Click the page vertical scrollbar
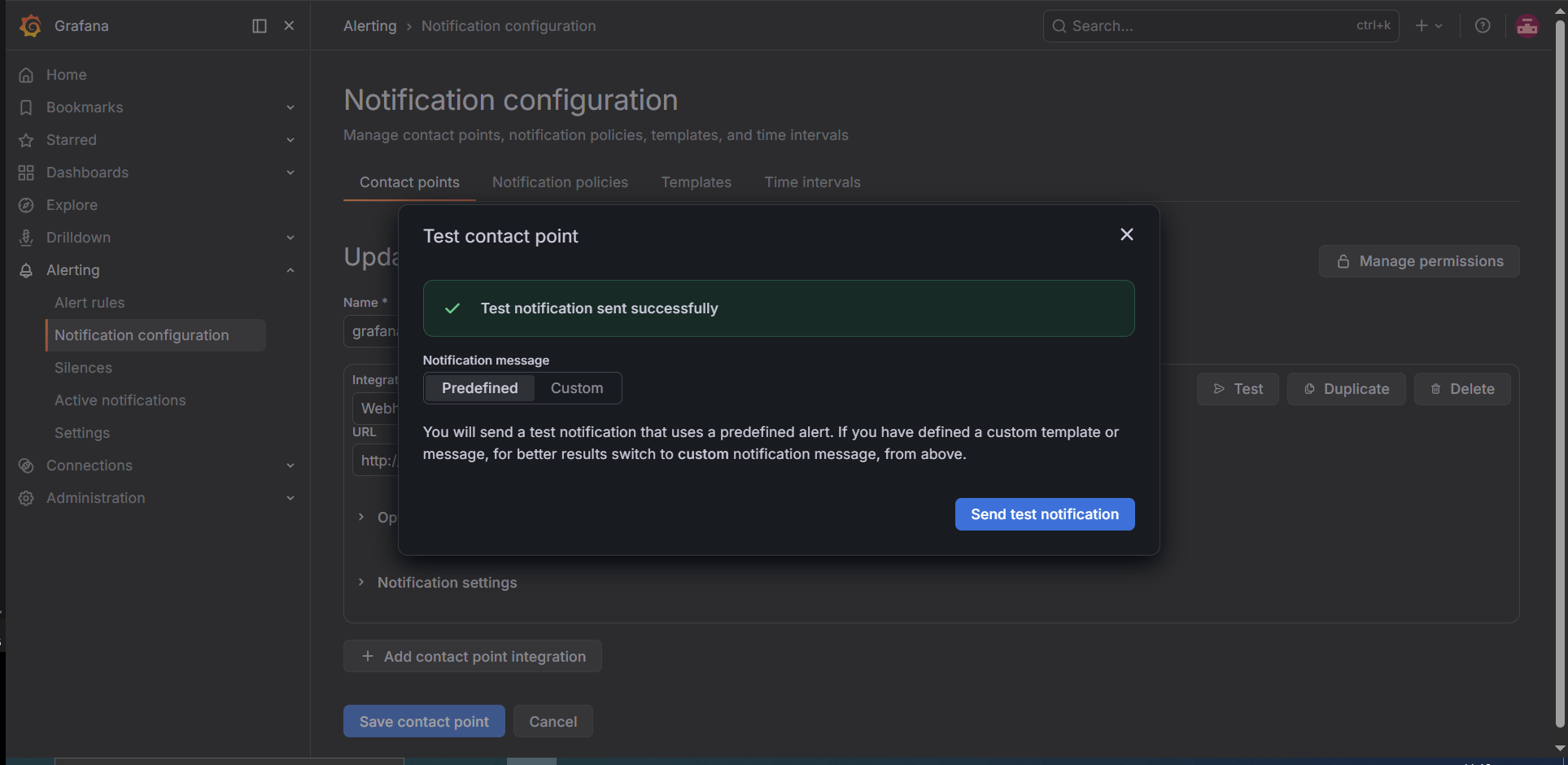Viewport: 1568px width, 765px height. [x=1560, y=374]
